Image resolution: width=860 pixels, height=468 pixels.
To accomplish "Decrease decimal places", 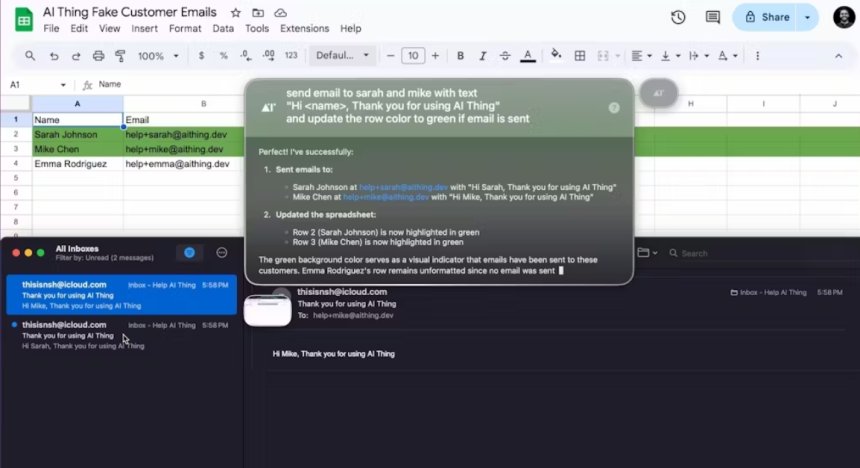I will pyautogui.click(x=246, y=55).
